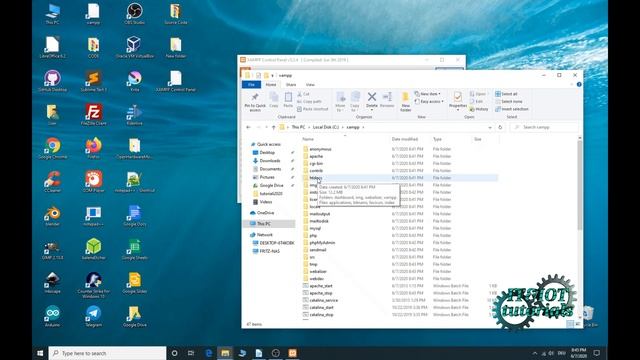This screenshot has height=360, width=640.
Task: Open File tab in Explorer
Action: pyautogui.click(x=251, y=84)
